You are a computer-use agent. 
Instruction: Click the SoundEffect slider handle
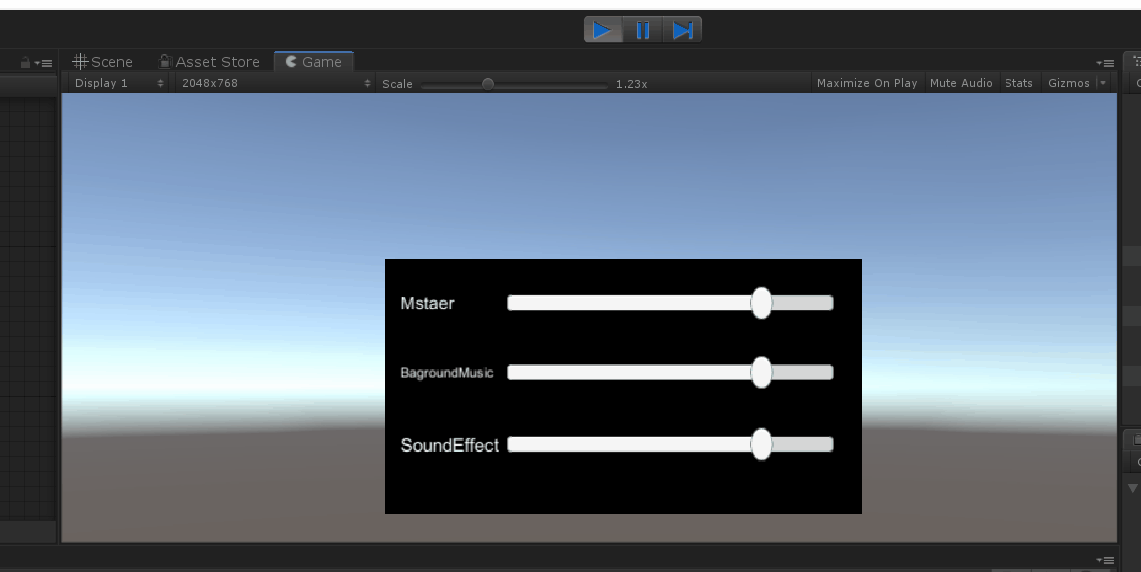[x=761, y=444]
